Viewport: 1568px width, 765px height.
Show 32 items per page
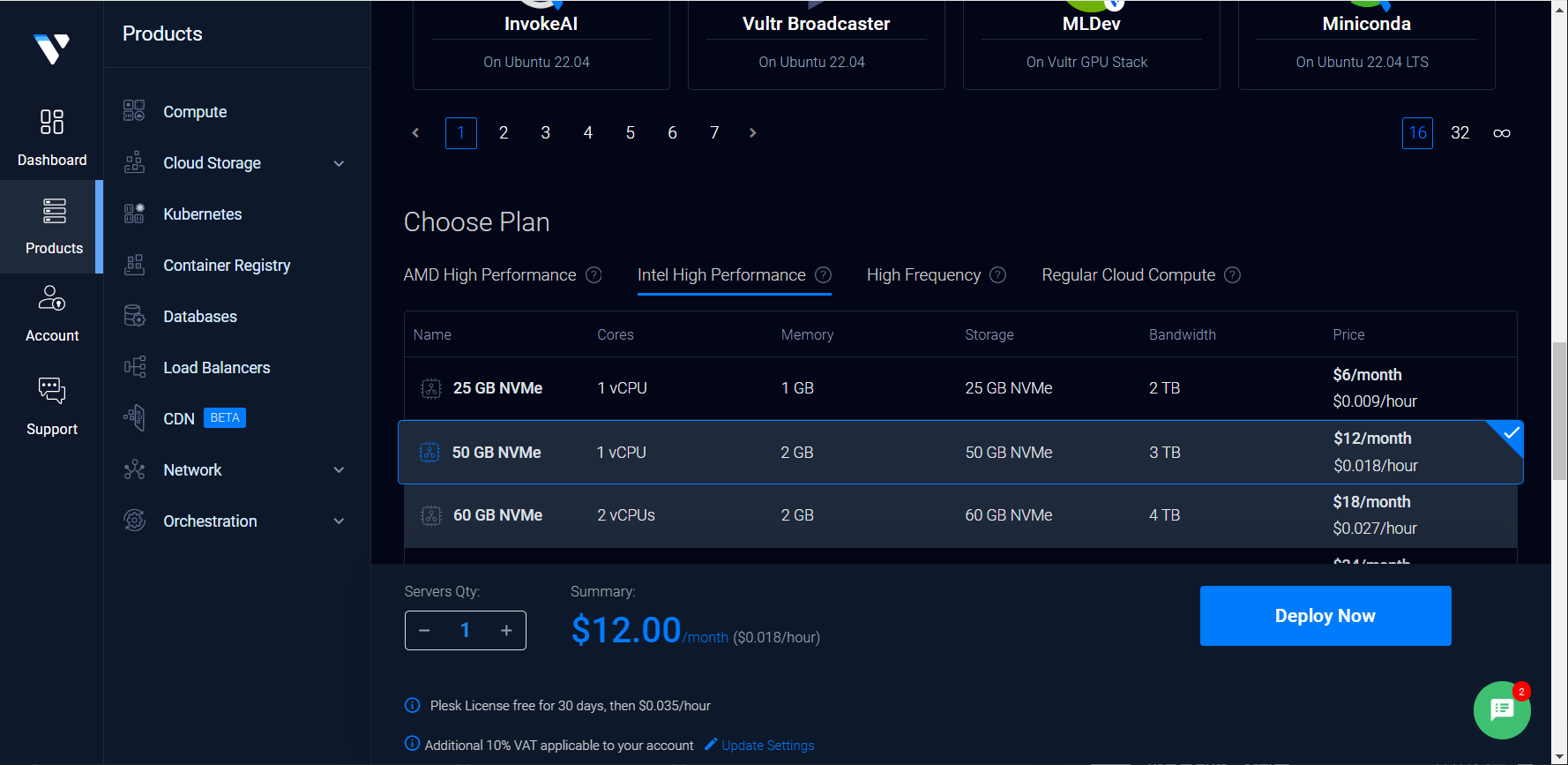click(x=1460, y=133)
